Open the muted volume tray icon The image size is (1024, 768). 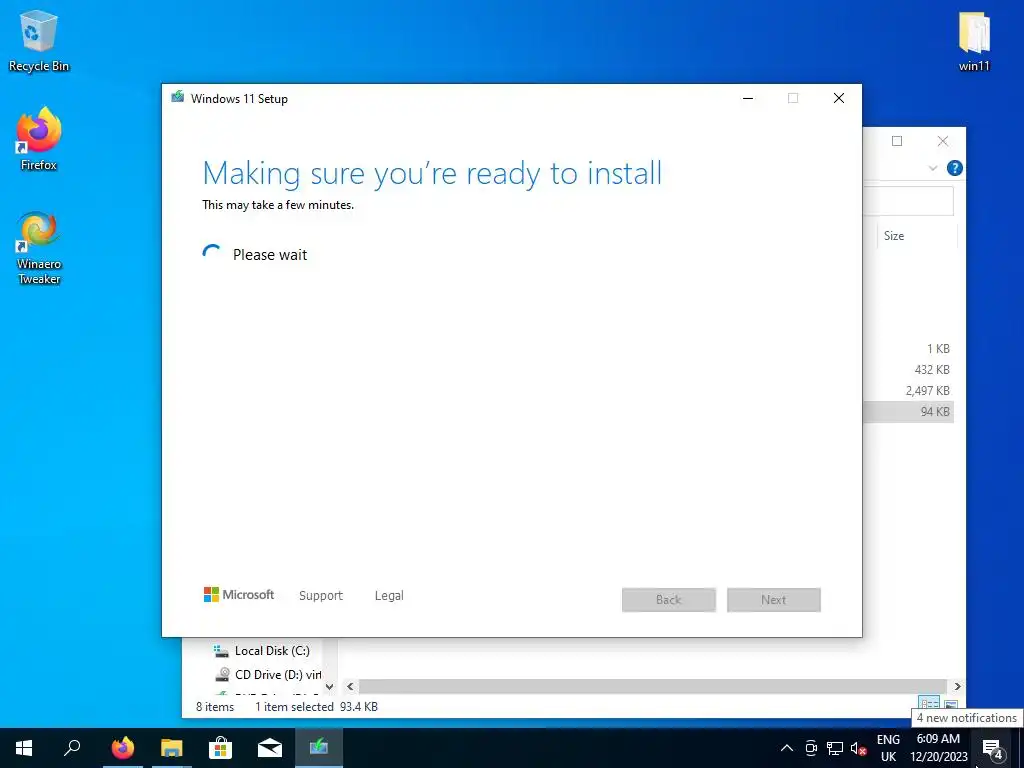pos(857,748)
